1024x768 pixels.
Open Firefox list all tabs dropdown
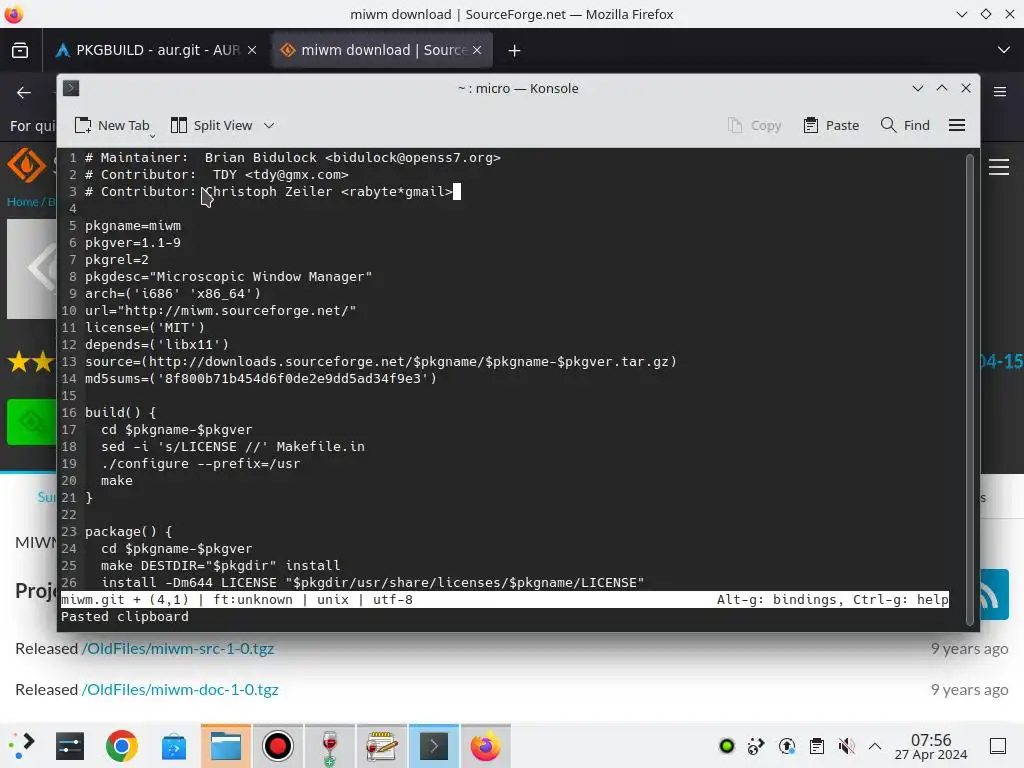click(1004, 50)
